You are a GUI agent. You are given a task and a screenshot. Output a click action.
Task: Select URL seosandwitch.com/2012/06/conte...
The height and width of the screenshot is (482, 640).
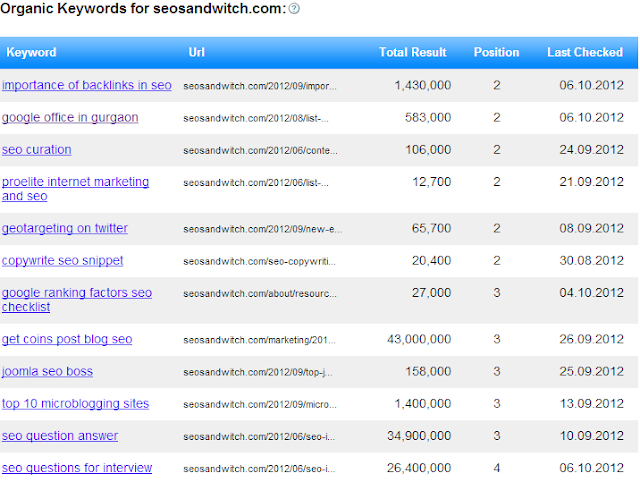click(x=260, y=151)
